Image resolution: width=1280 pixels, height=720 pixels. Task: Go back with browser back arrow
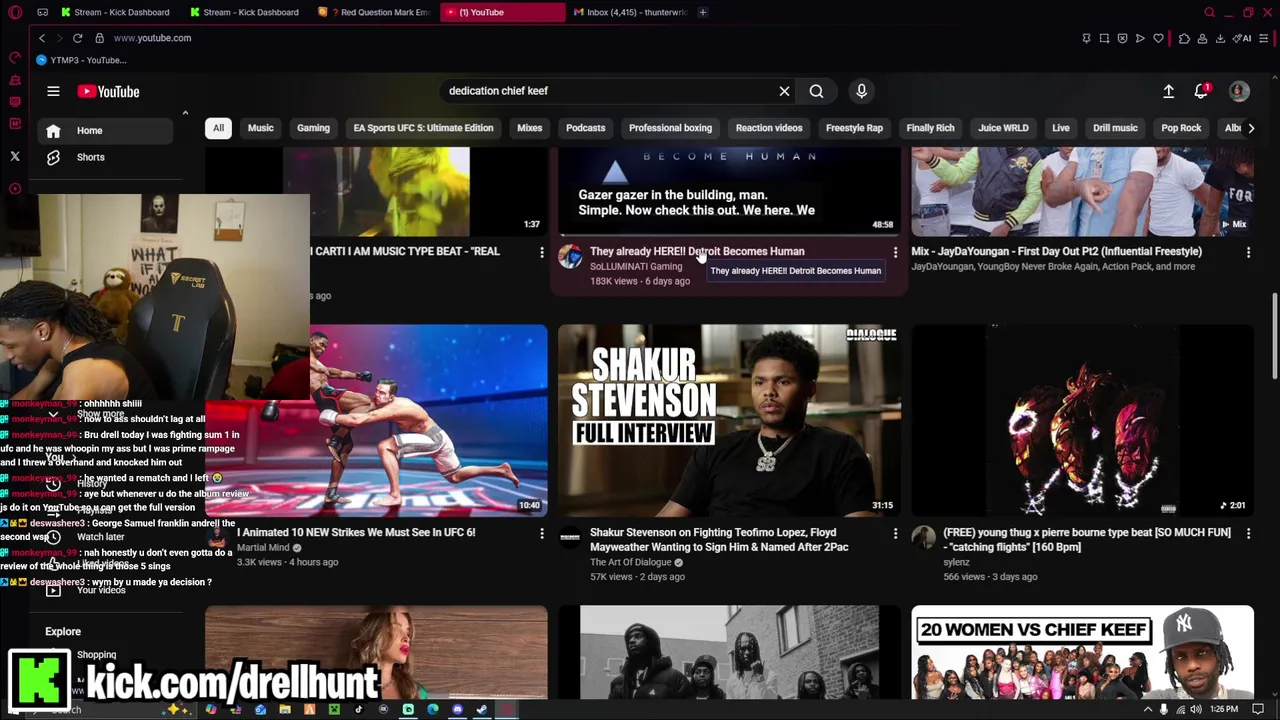(x=42, y=38)
